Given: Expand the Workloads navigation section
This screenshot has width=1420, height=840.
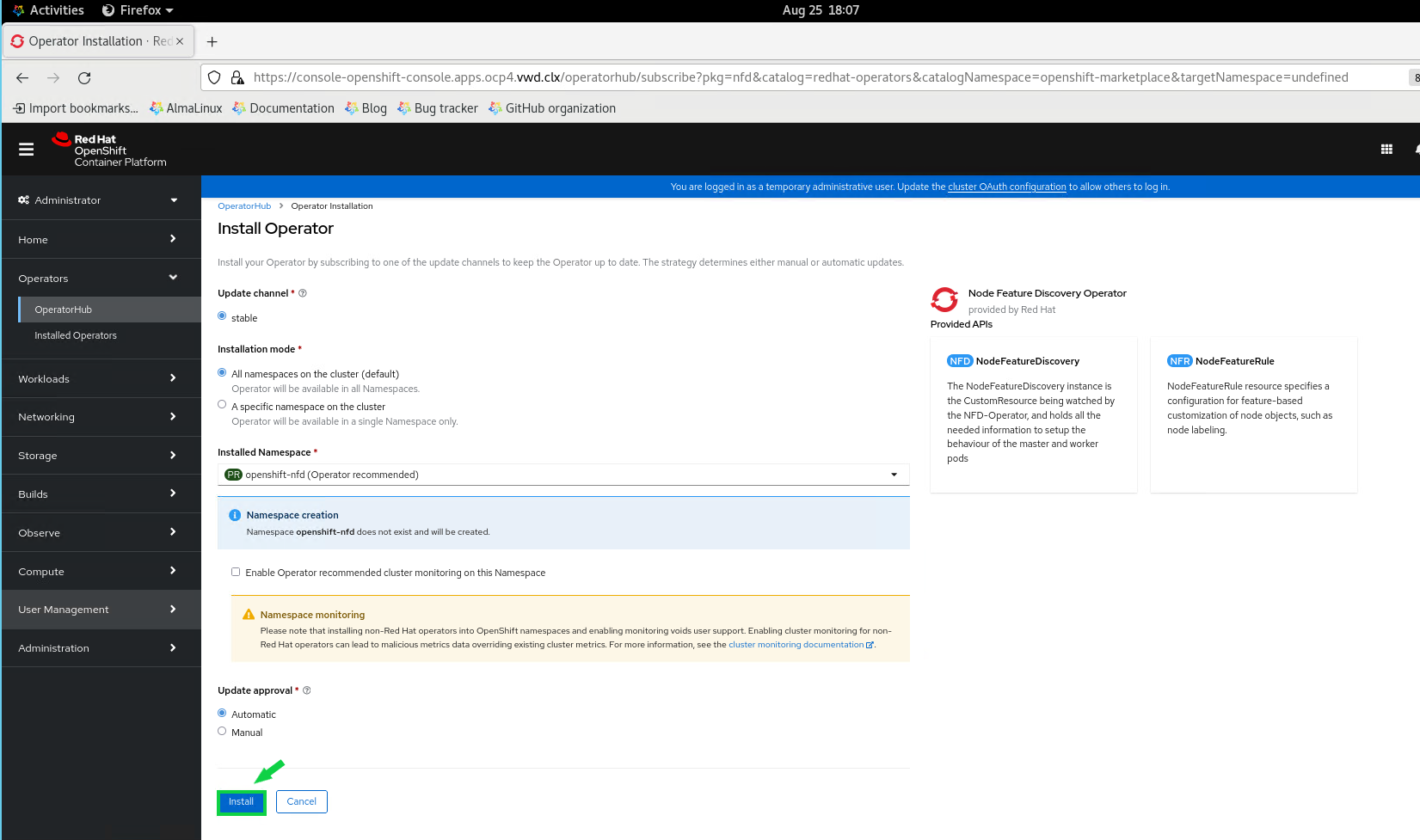Looking at the screenshot, I should point(101,379).
